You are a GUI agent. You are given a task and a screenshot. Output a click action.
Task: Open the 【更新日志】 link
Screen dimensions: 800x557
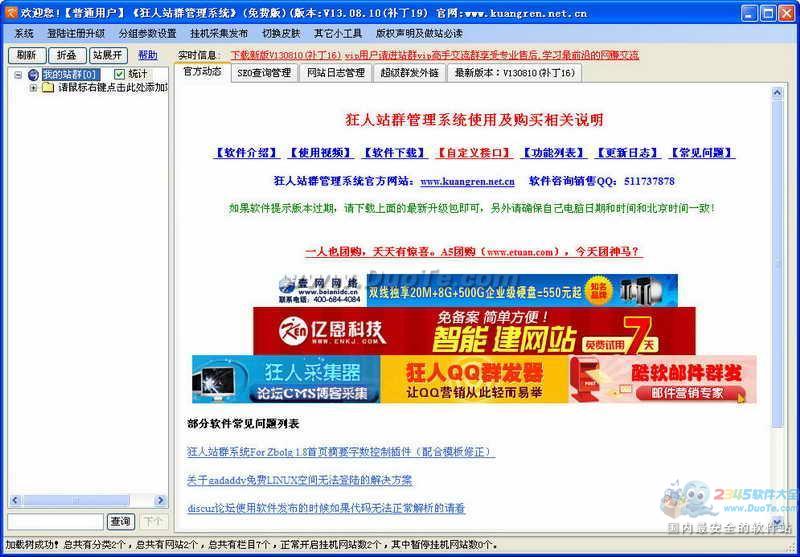[x=628, y=153]
